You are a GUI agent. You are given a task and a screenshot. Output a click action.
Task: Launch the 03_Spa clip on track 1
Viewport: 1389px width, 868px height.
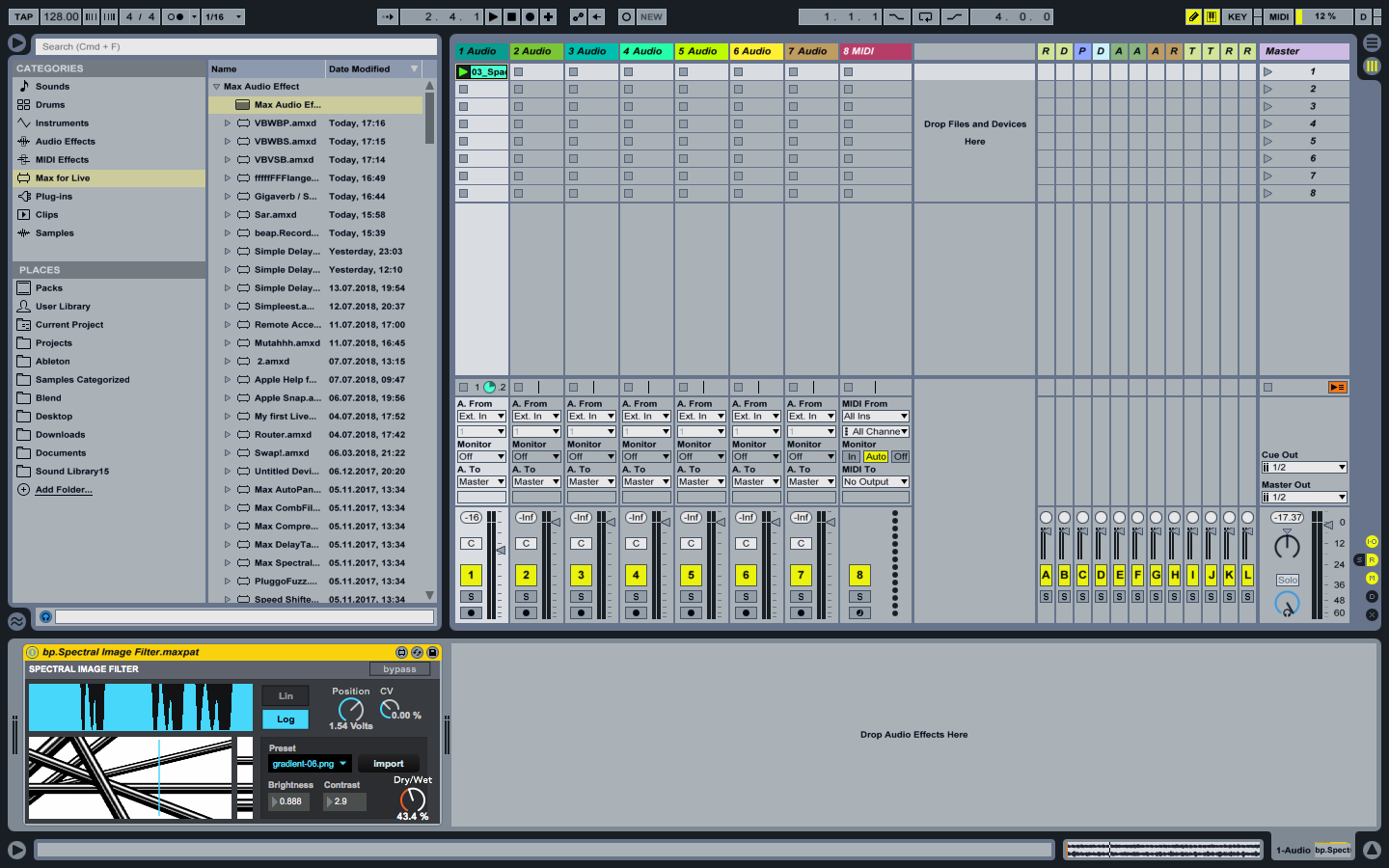(x=463, y=71)
